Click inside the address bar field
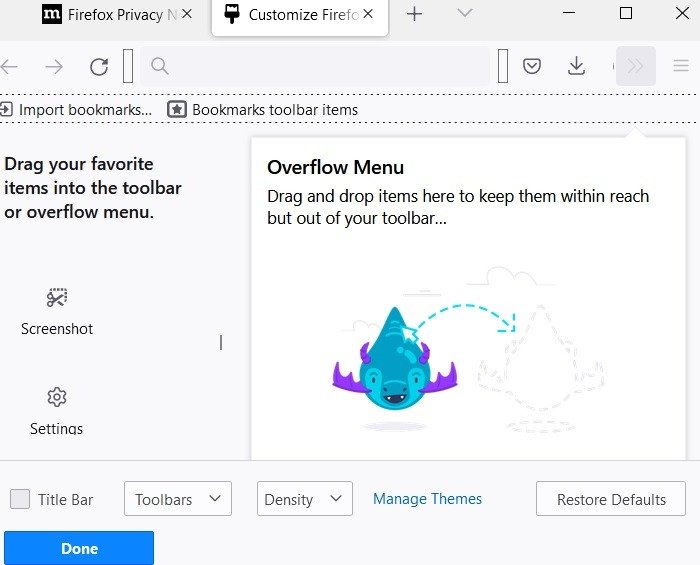This screenshot has width=700, height=565. coord(315,66)
